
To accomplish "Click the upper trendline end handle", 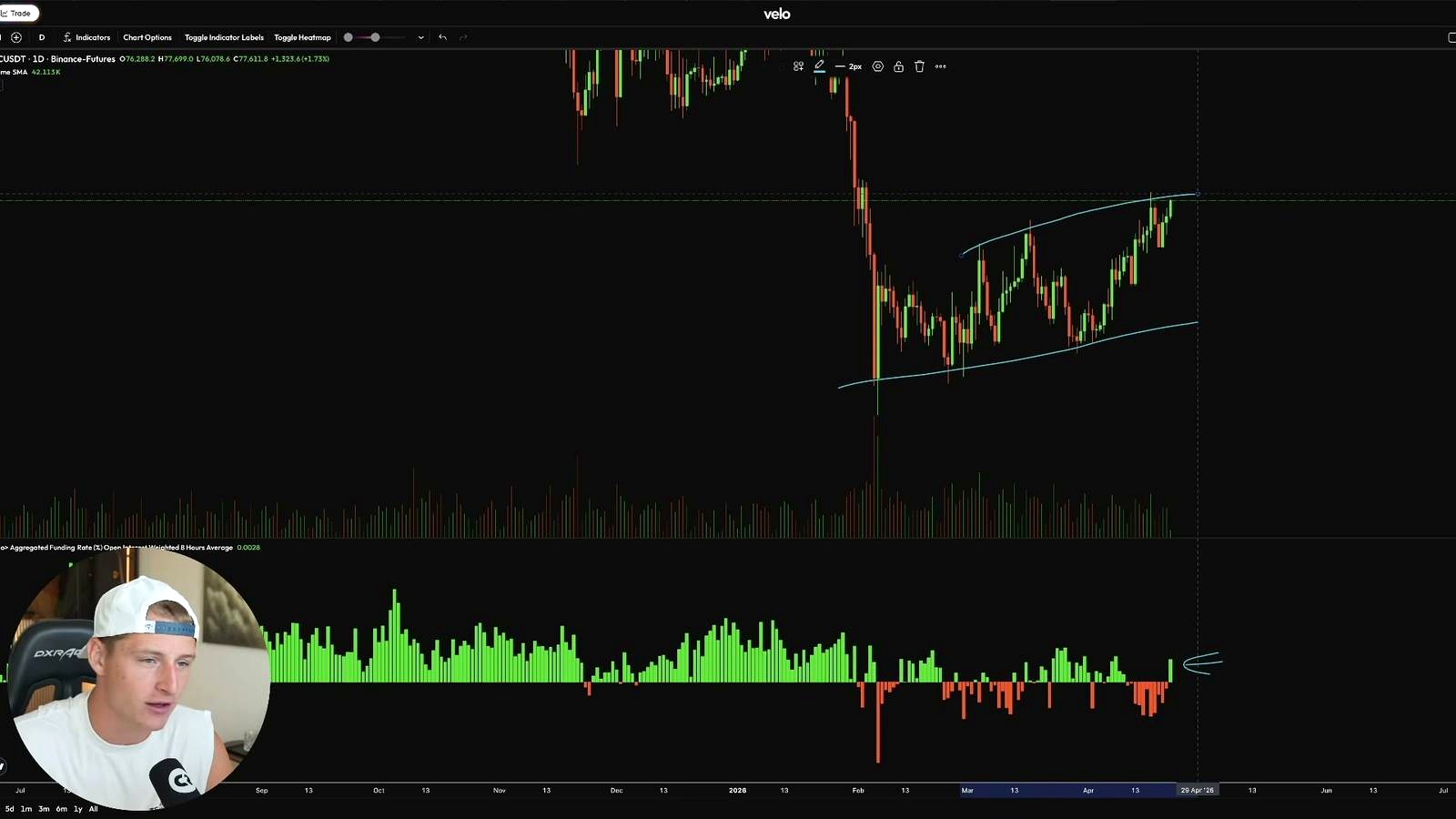I will pyautogui.click(x=1198, y=194).
